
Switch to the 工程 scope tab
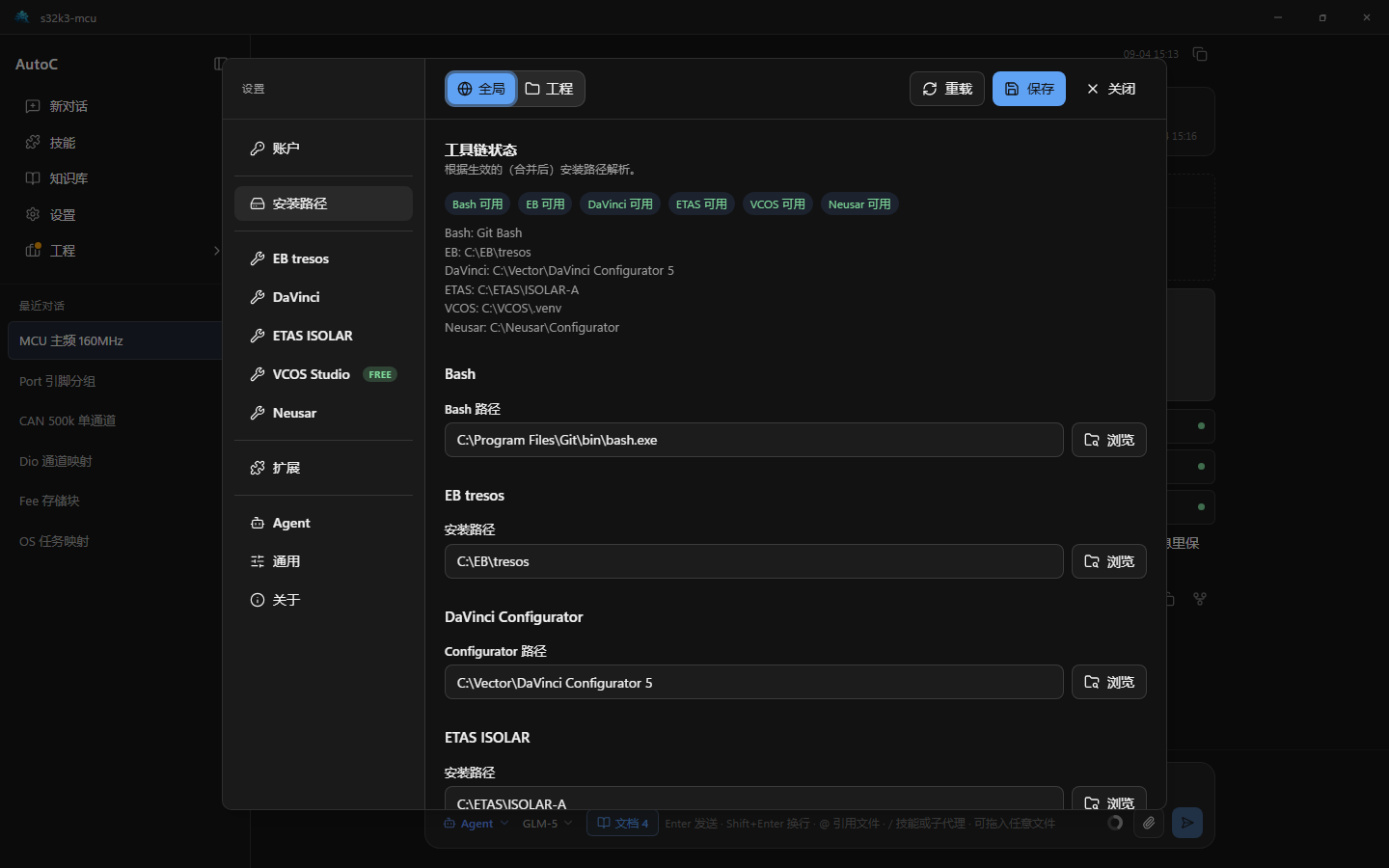[x=550, y=89]
